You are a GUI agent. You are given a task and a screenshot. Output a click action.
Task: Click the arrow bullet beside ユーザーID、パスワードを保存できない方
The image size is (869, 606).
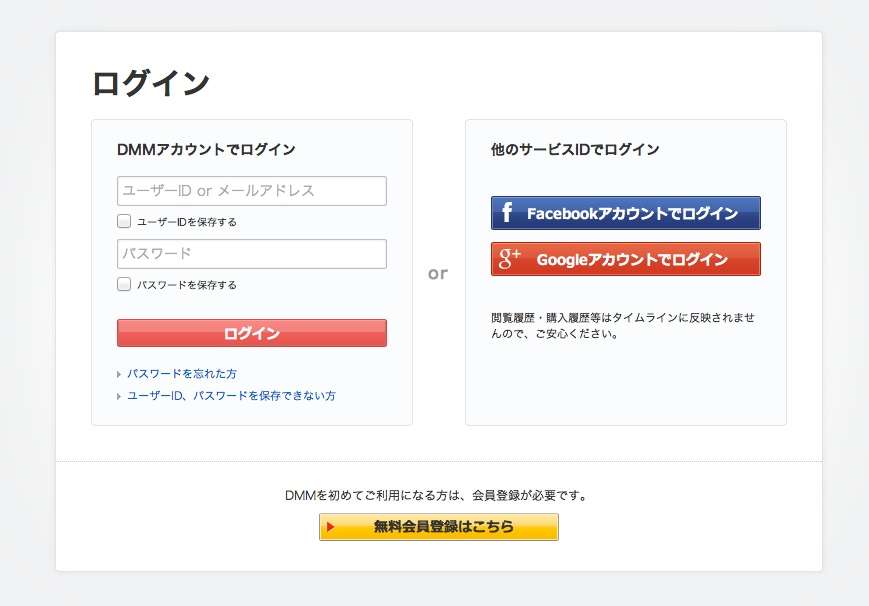click(x=119, y=396)
